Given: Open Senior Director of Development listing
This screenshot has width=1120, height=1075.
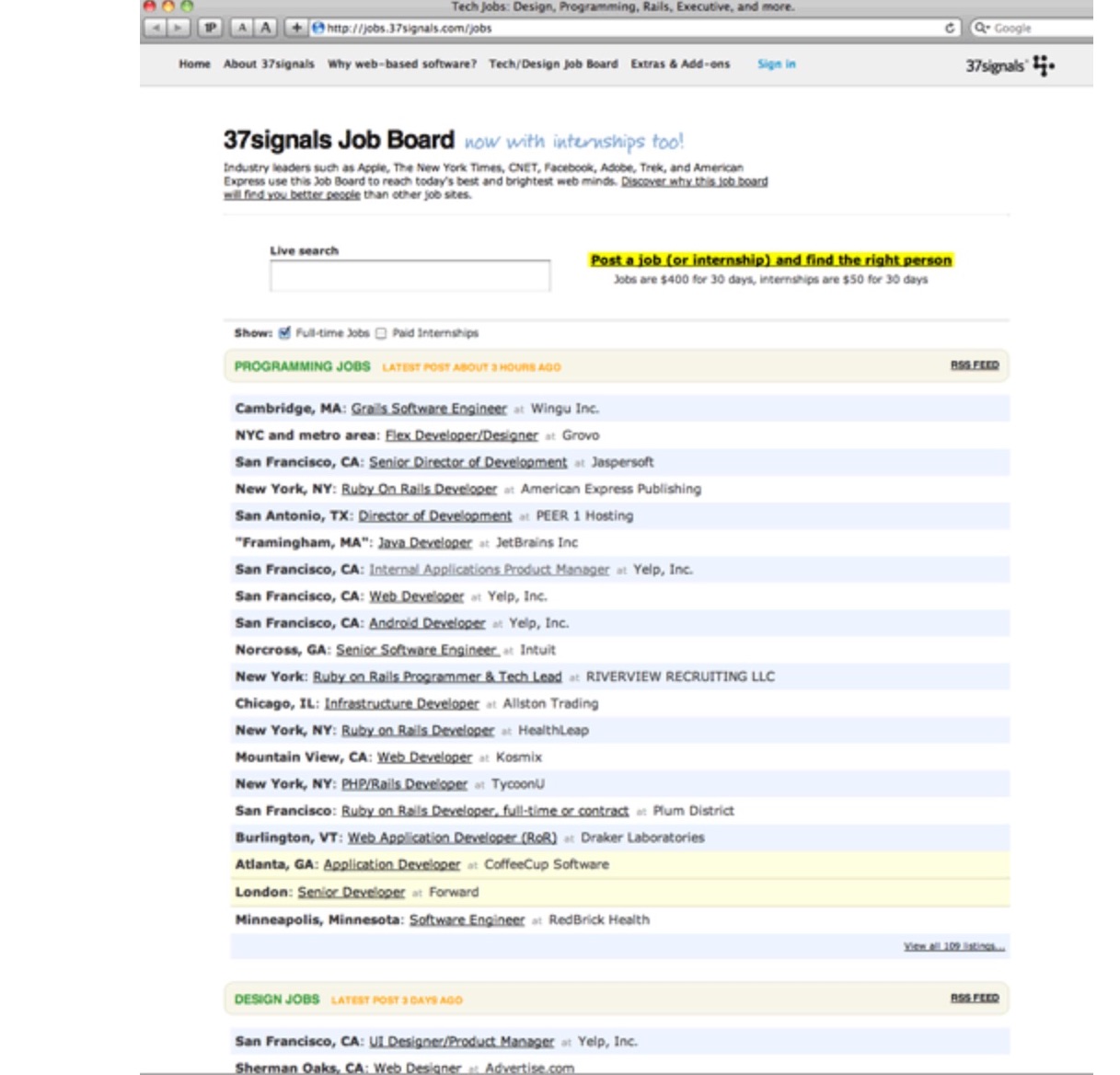Looking at the screenshot, I should (x=468, y=462).
